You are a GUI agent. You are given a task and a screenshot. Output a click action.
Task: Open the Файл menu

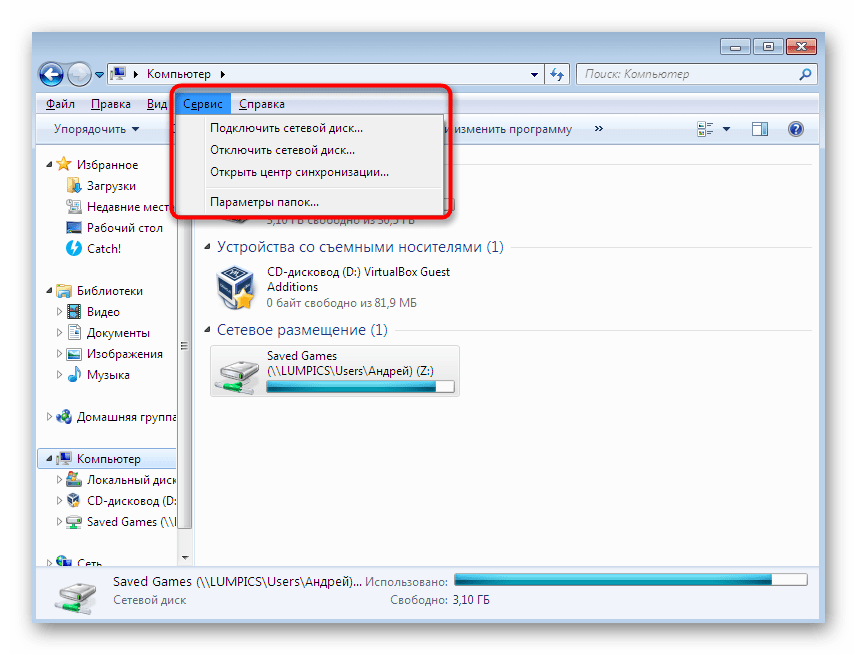pyautogui.click(x=60, y=104)
